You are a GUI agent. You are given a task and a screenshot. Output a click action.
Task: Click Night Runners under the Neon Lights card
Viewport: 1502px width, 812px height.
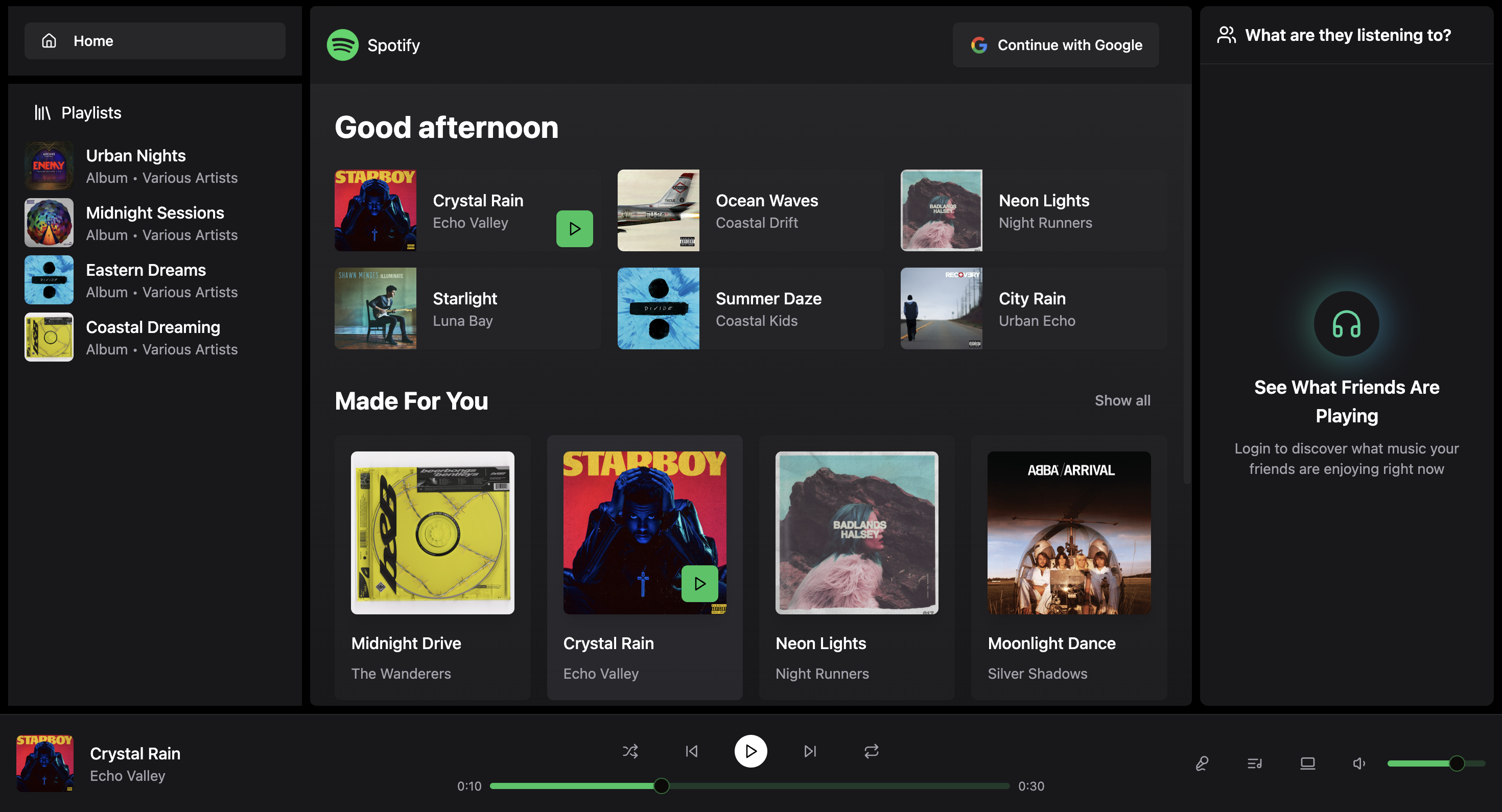coord(822,674)
